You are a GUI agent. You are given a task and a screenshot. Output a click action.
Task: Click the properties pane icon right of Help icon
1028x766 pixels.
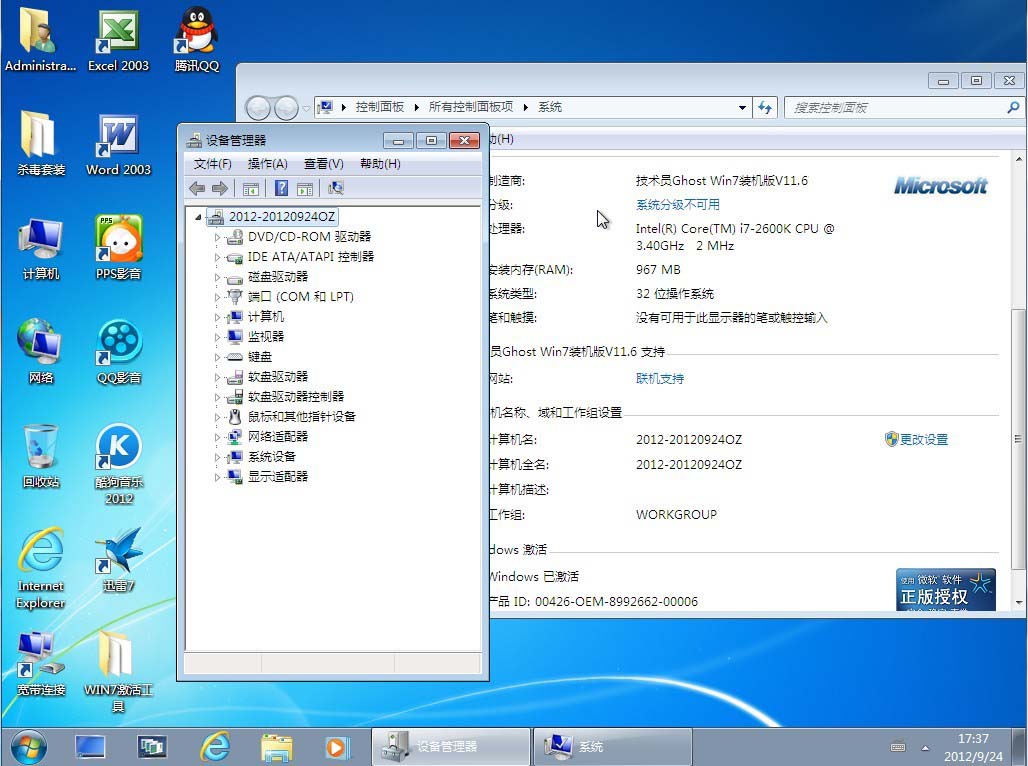[305, 189]
